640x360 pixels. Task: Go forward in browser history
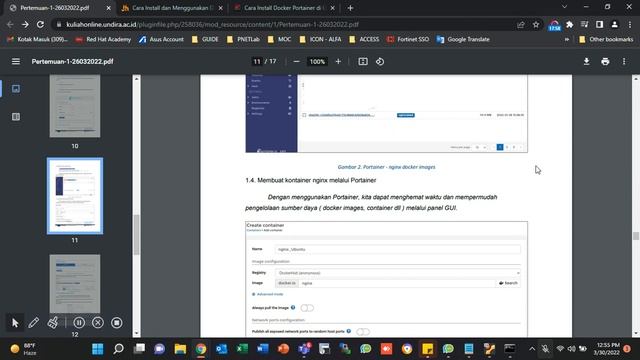[25, 24]
